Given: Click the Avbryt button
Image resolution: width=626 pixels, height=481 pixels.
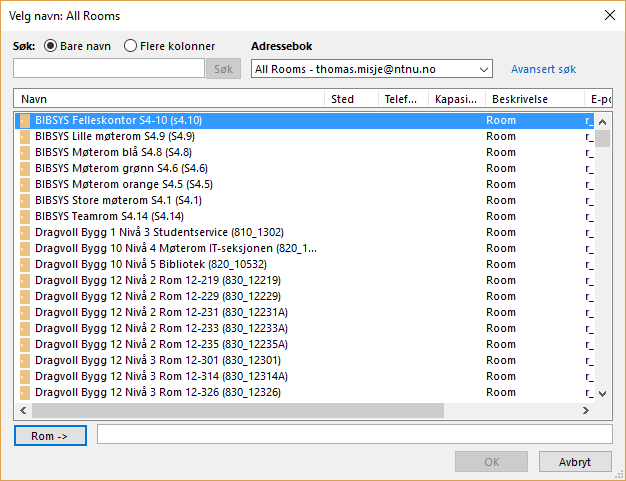Looking at the screenshot, I should click(x=575, y=462).
